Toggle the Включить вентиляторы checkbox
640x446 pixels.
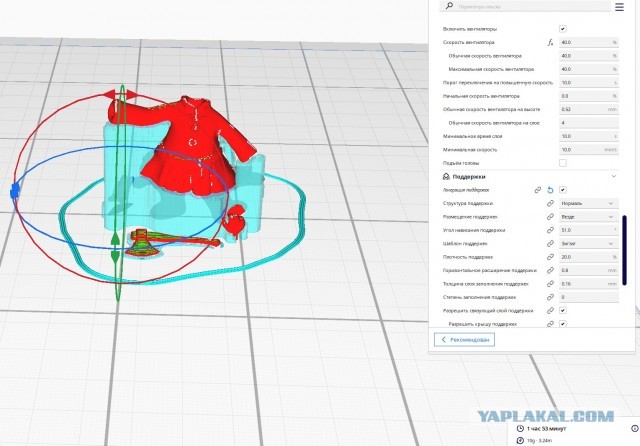[563, 29]
